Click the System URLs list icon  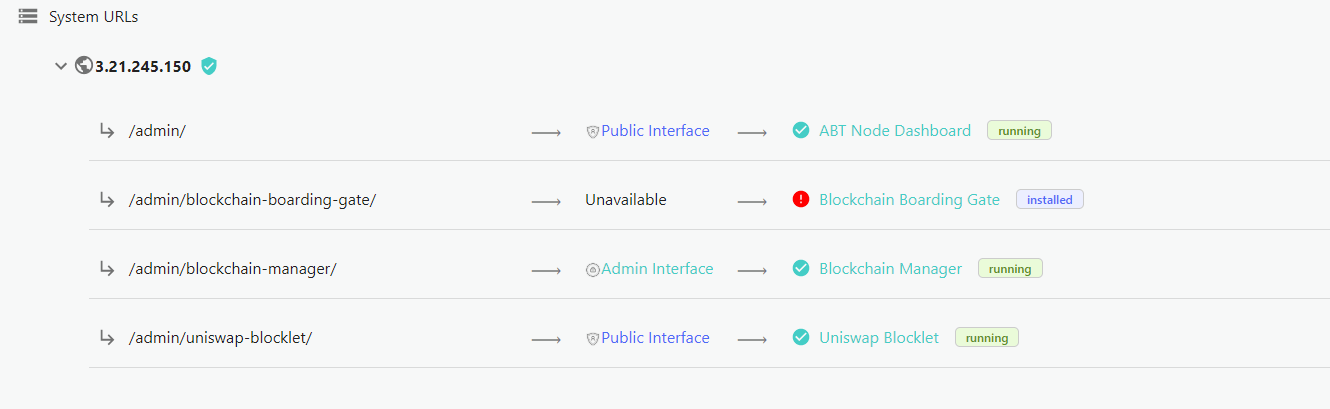(28, 17)
